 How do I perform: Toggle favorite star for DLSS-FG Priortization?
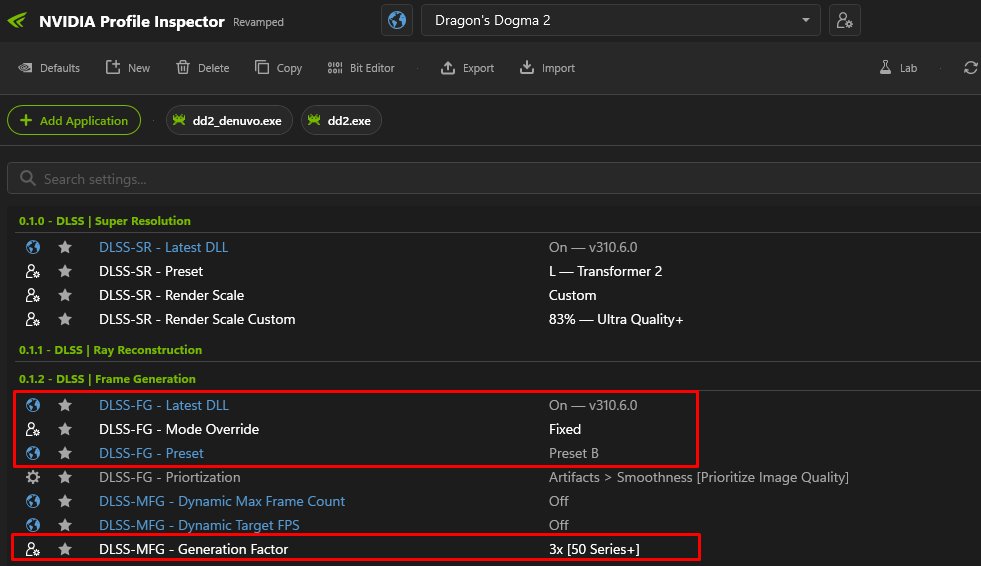tap(65, 477)
